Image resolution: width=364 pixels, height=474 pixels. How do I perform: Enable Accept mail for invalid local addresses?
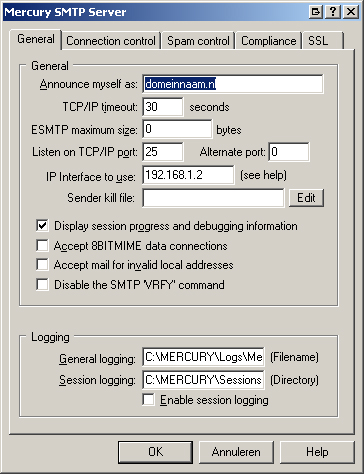[x=42, y=265]
